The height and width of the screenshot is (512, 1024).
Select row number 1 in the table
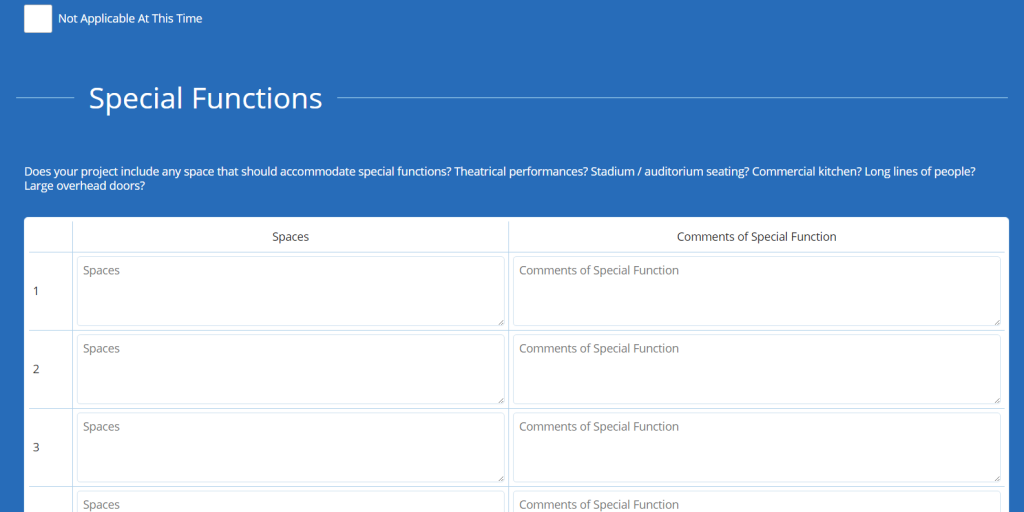(36, 291)
